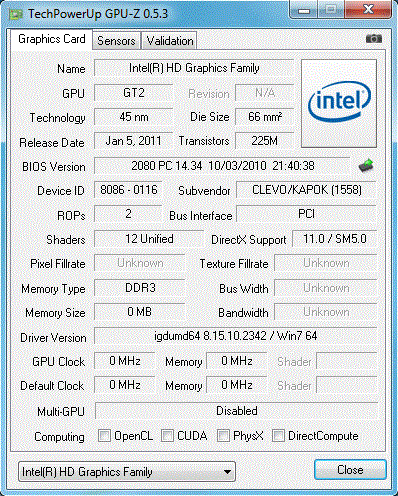The height and width of the screenshot is (496, 398).
Task: Click the Device ID field 8086 - 0116
Action: [128, 190]
